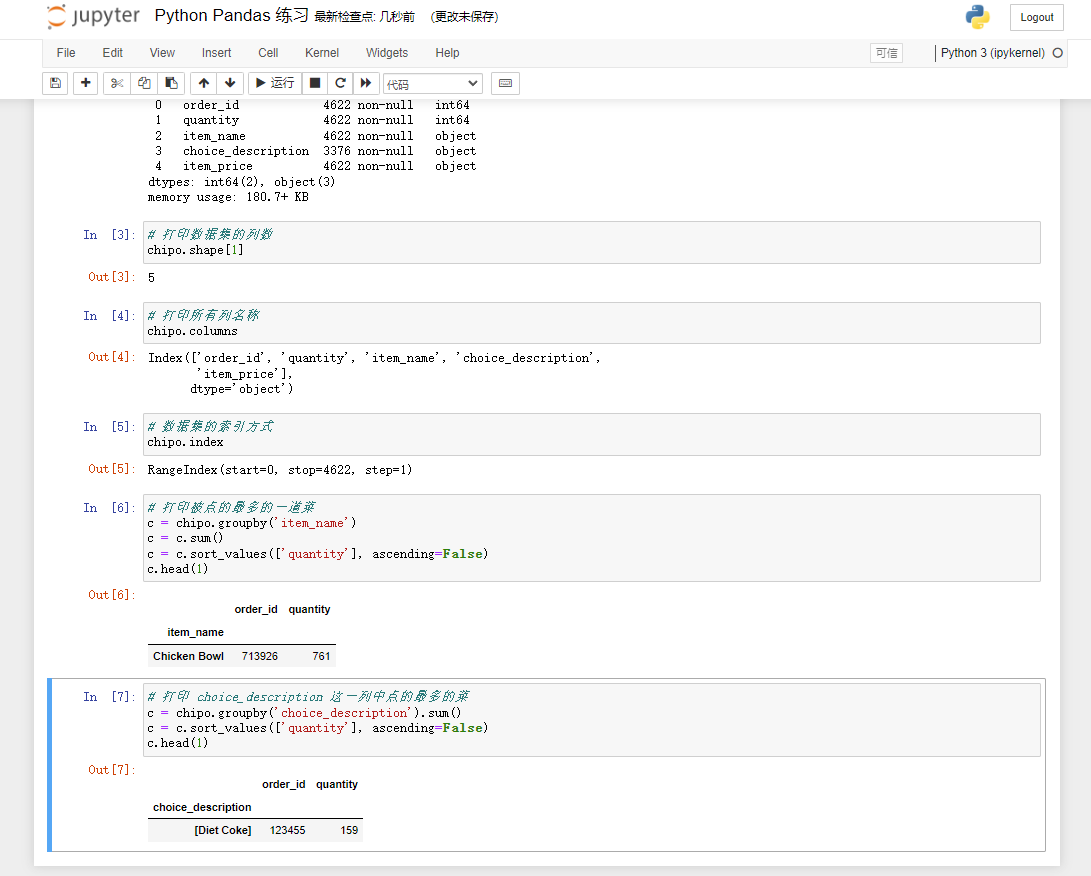The width and height of the screenshot is (1091, 876).
Task: Click kernel idle indicator circle
Action: tap(1058, 53)
